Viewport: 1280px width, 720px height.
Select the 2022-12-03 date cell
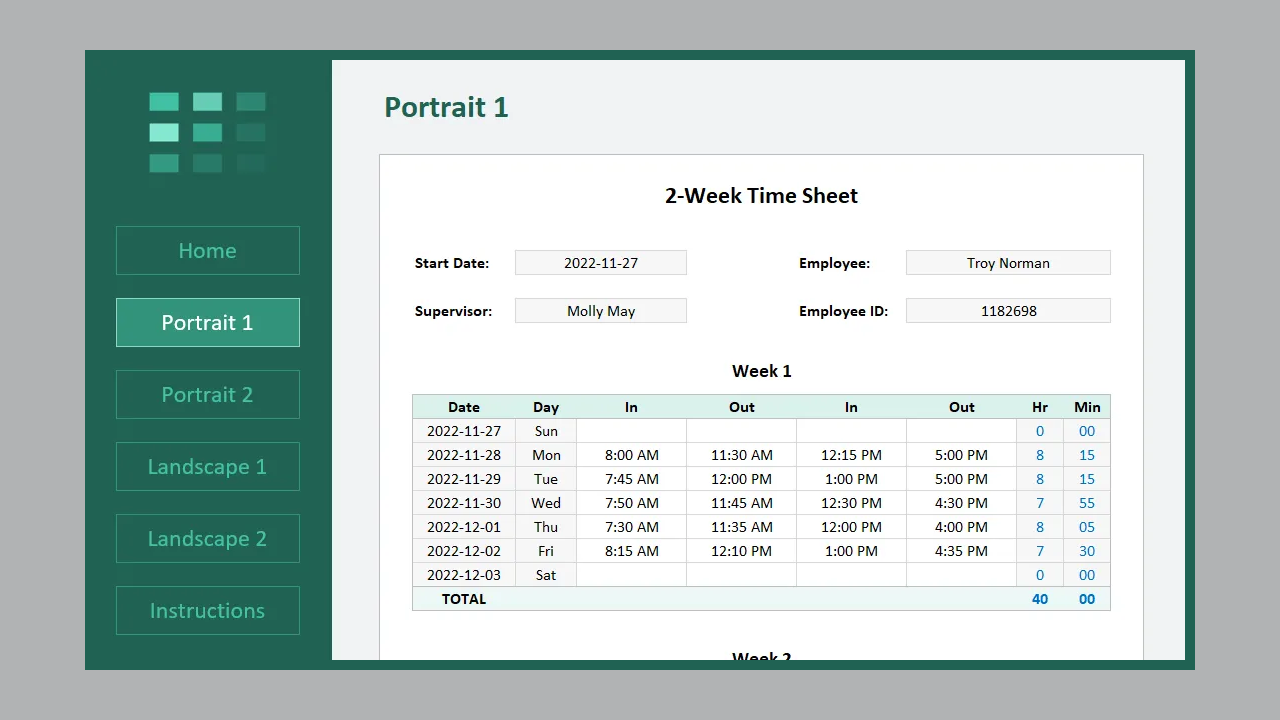point(464,575)
